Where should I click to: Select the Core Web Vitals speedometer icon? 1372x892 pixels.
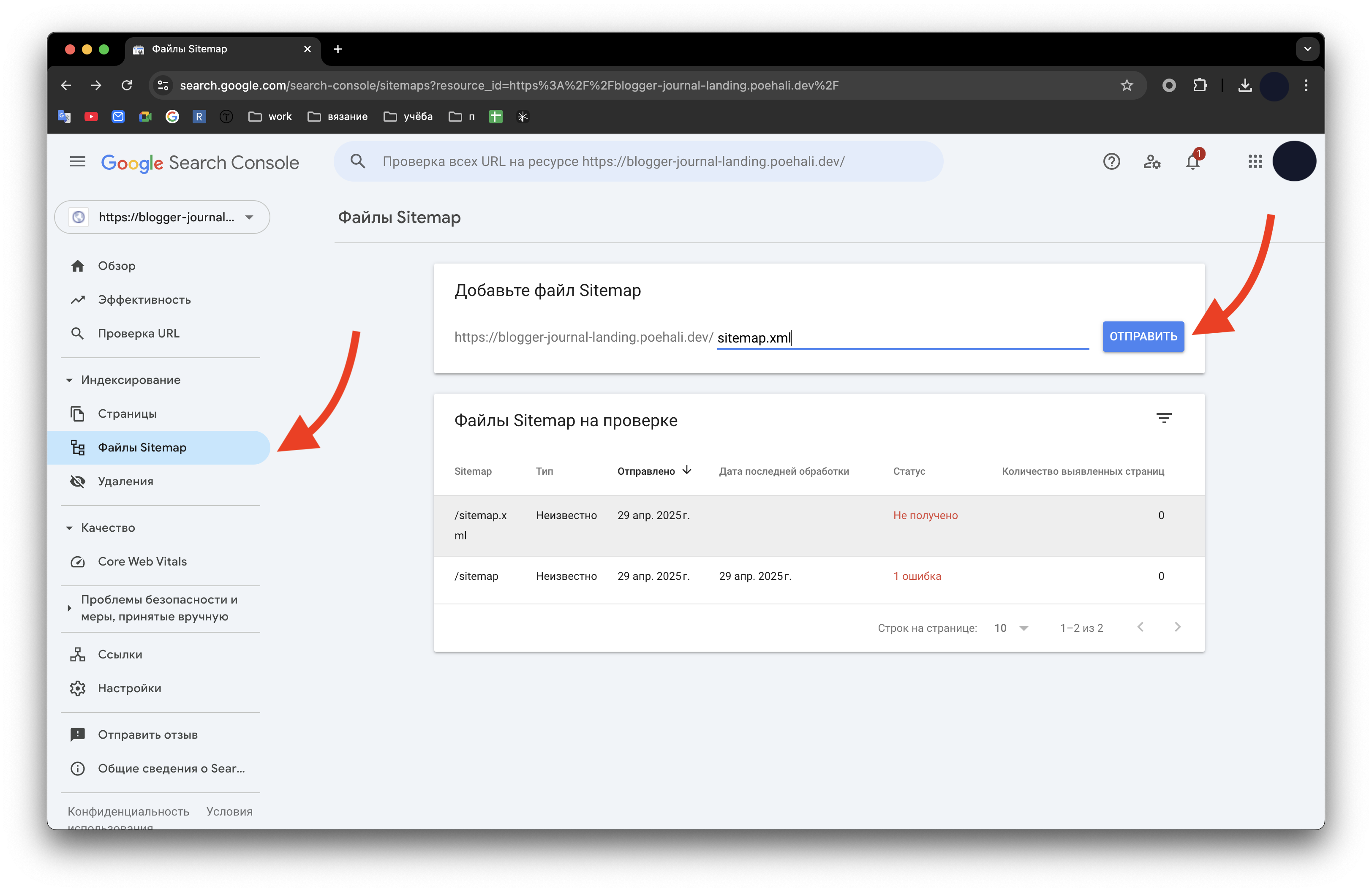[79, 561]
